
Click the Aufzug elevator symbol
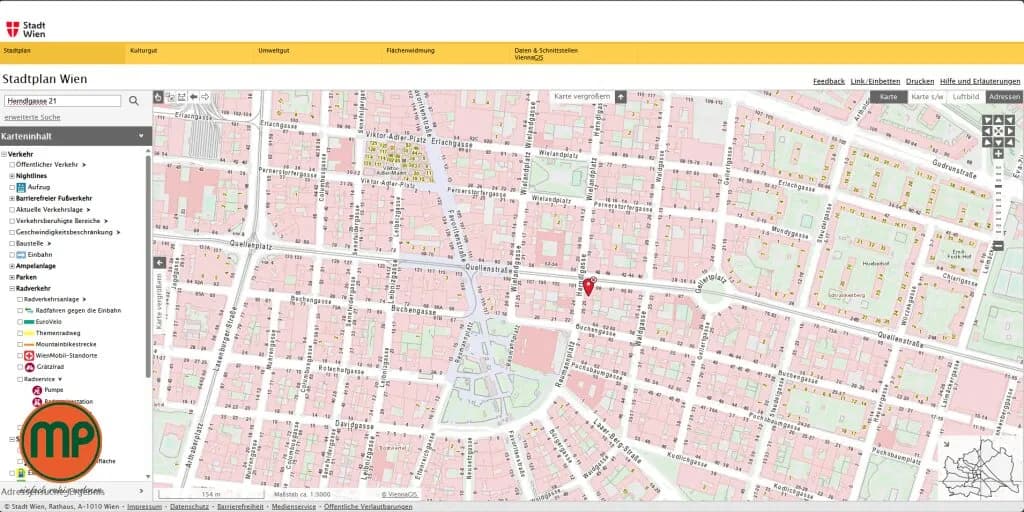click(21, 187)
